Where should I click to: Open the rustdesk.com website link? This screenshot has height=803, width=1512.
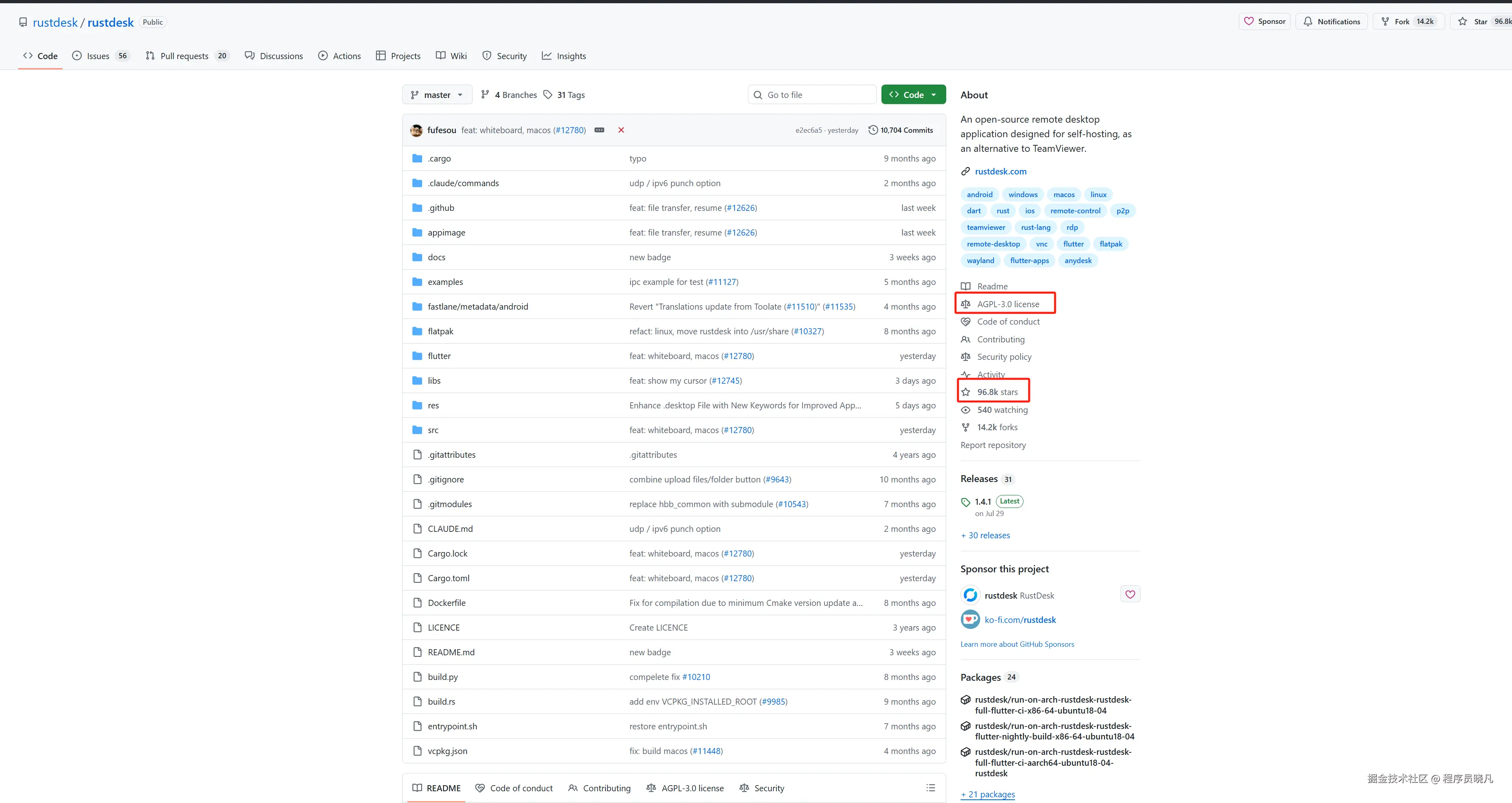(x=1000, y=171)
